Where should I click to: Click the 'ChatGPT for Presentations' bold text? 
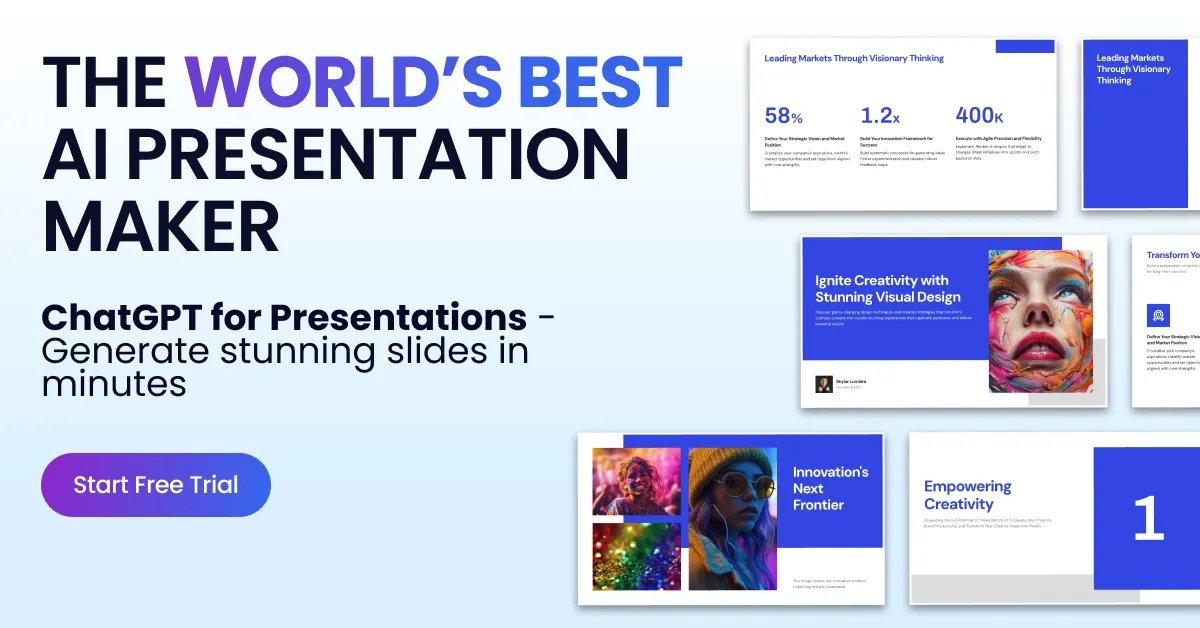tap(284, 317)
